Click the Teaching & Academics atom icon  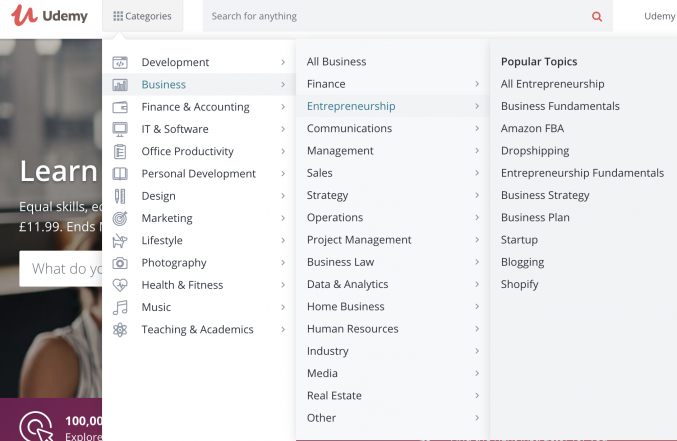(120, 330)
